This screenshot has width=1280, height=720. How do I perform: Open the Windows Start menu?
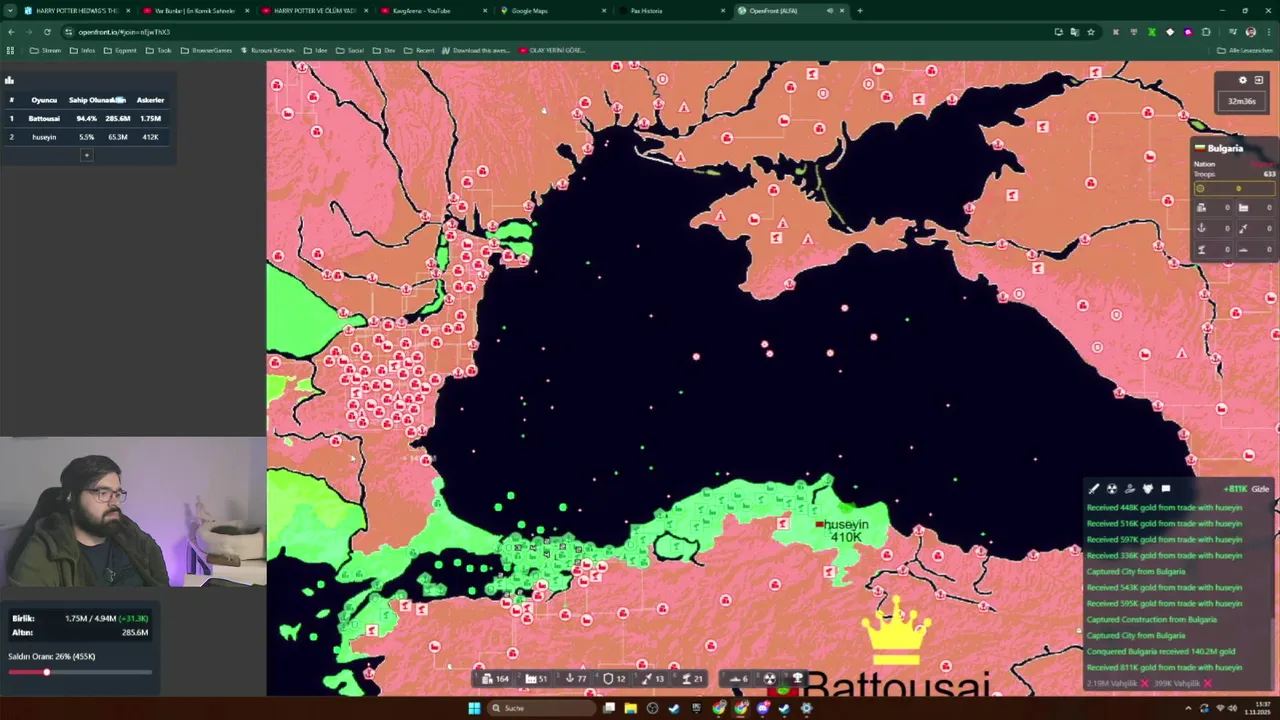[x=474, y=708]
